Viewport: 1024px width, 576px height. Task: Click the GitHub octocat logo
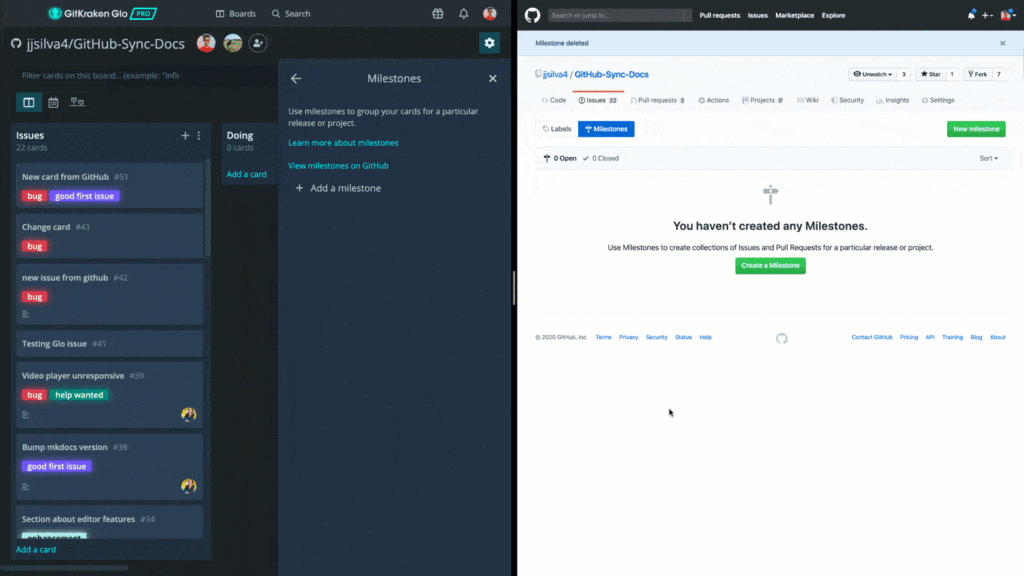click(532, 15)
